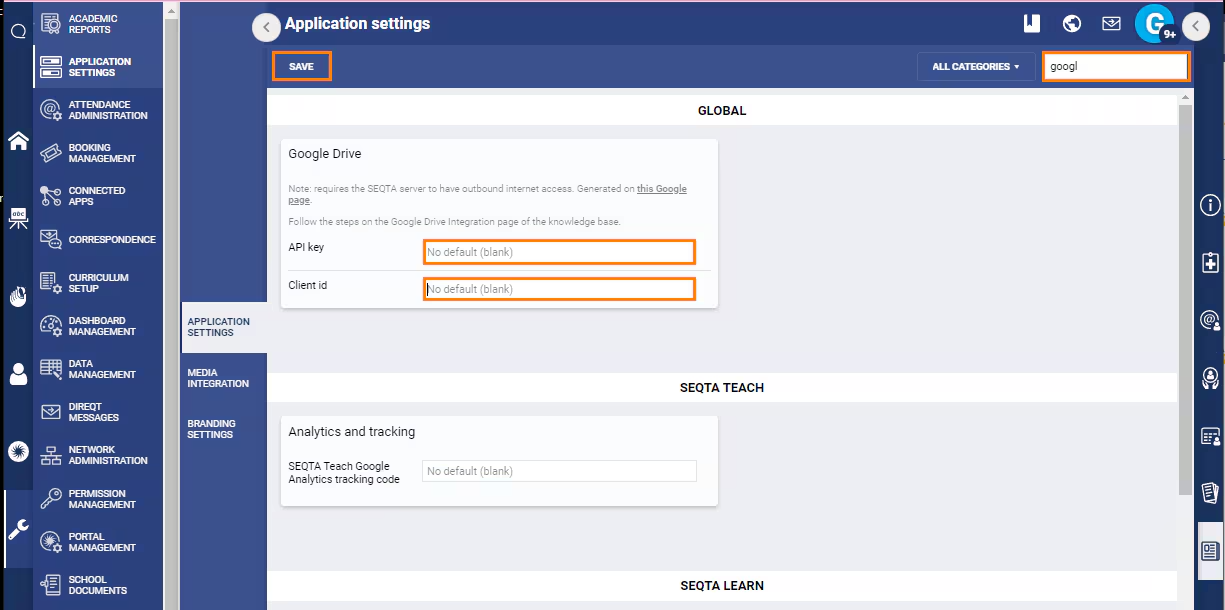Click the at-sign person icon in the right rail
The height and width of the screenshot is (610, 1225).
click(x=1210, y=320)
